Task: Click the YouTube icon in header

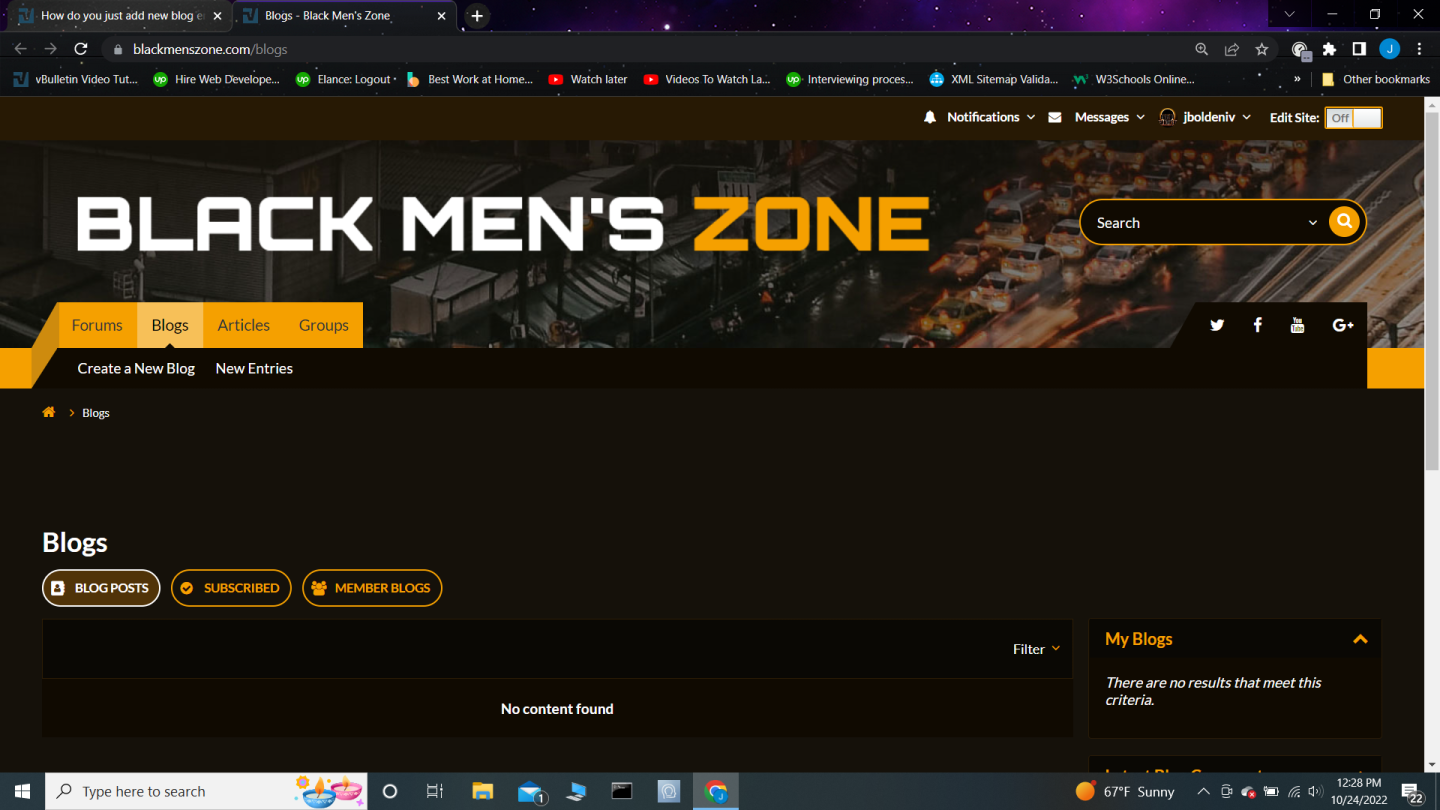Action: click(x=1297, y=325)
